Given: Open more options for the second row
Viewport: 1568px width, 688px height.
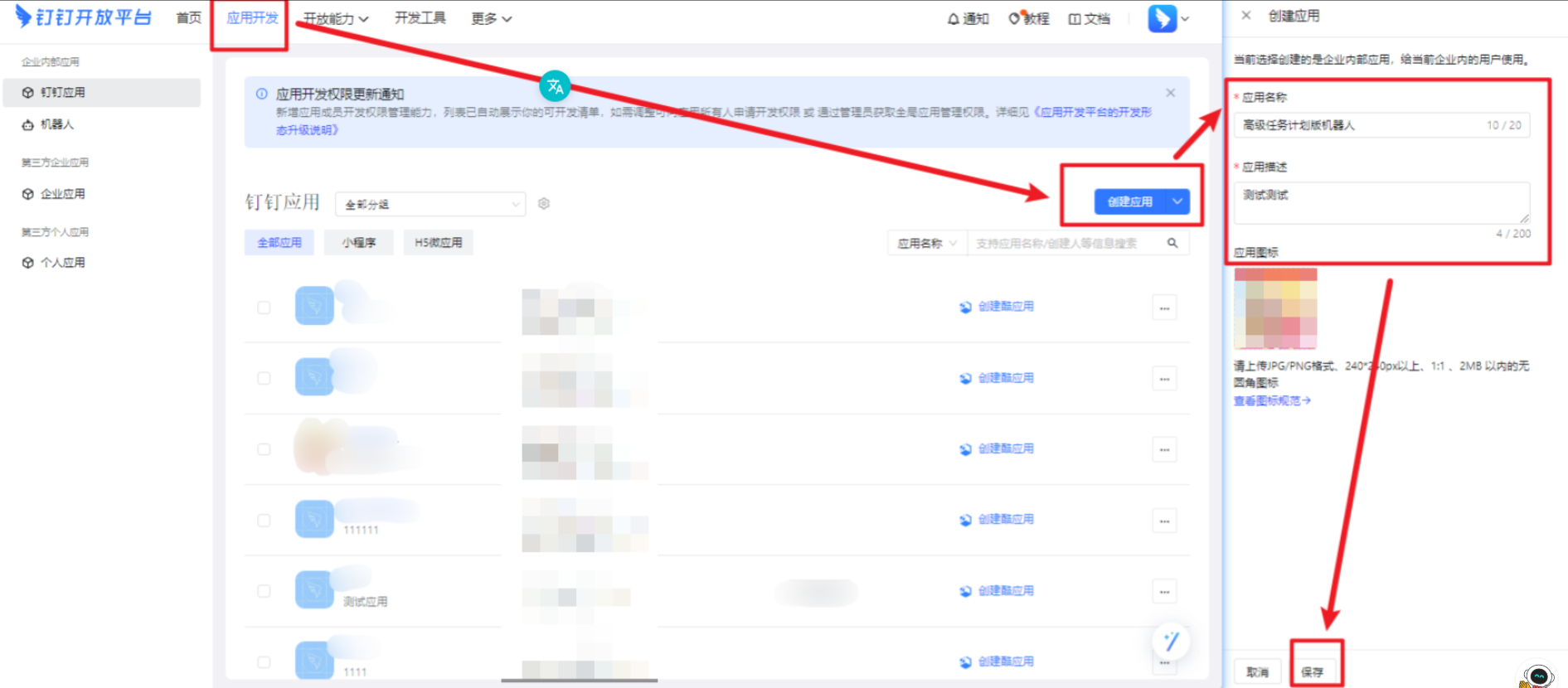Looking at the screenshot, I should [x=1164, y=379].
